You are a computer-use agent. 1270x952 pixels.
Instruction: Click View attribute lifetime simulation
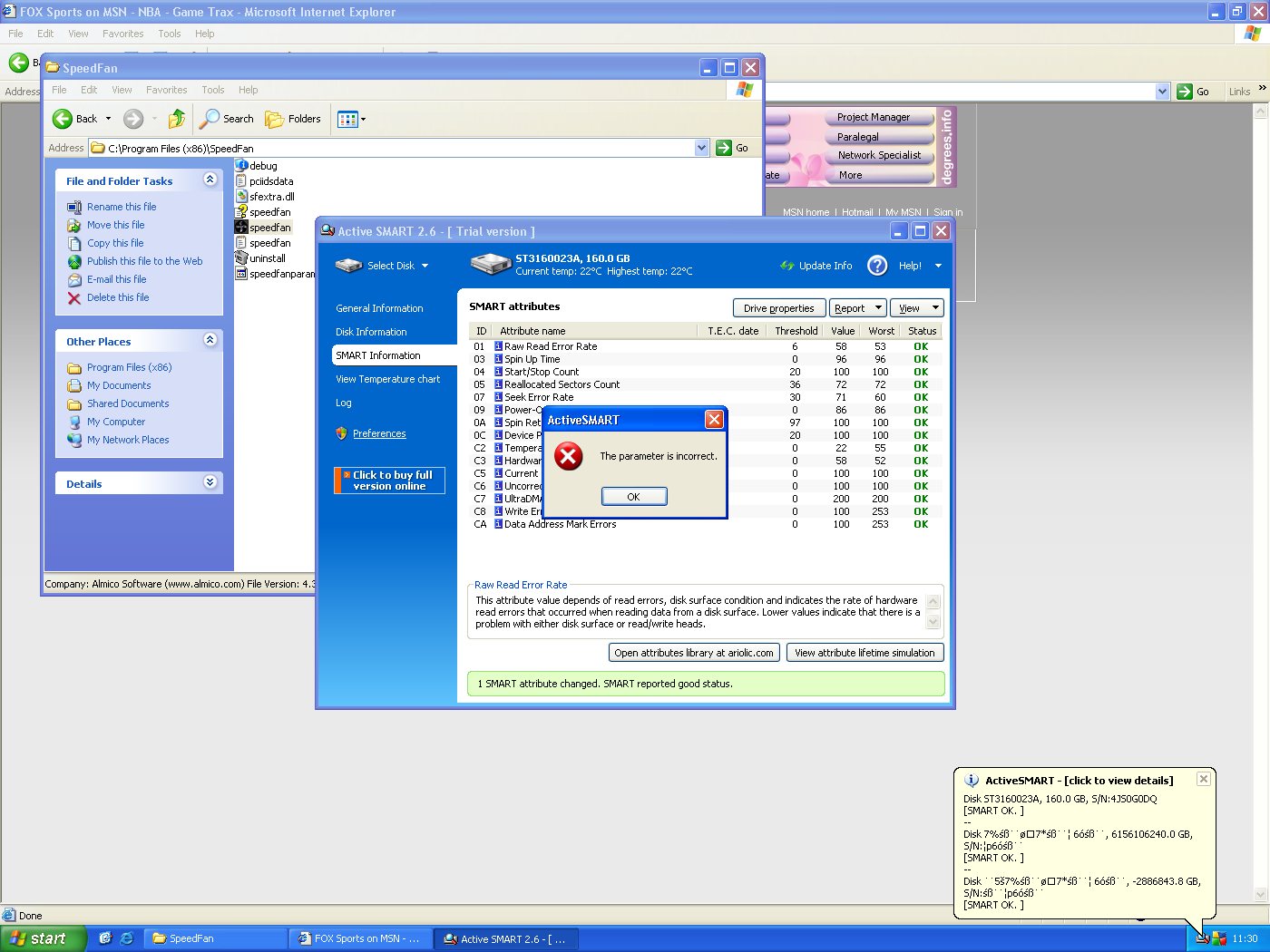[x=865, y=653]
